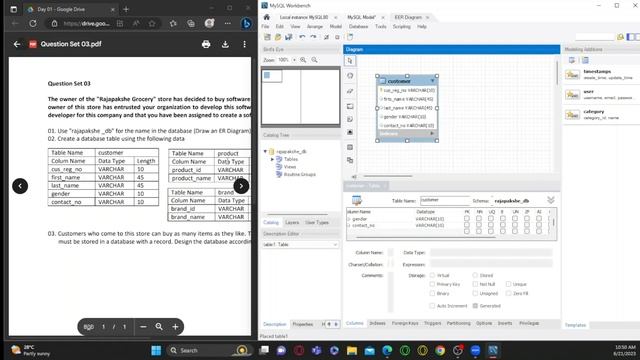Add the timestamps template from Modeling Additions

(601, 74)
